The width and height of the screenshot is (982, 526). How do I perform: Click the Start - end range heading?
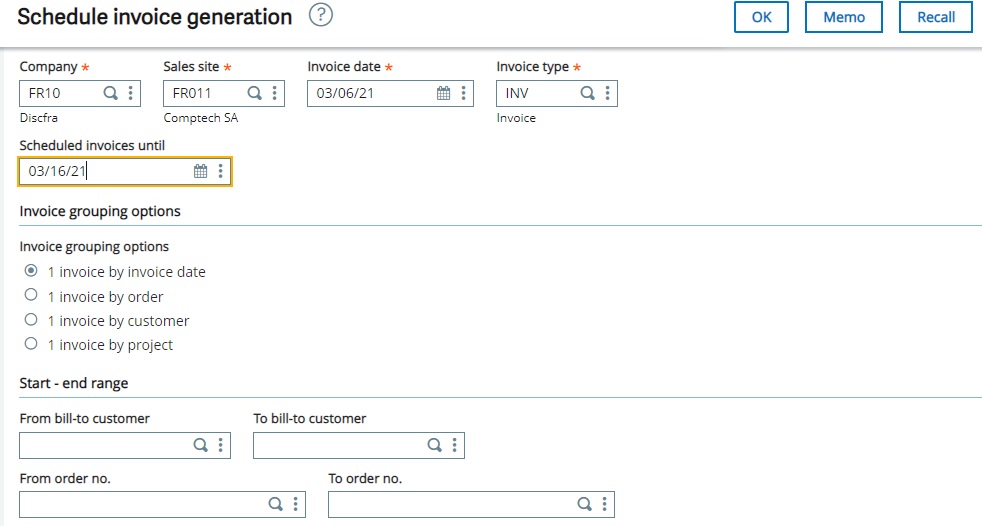pos(74,383)
